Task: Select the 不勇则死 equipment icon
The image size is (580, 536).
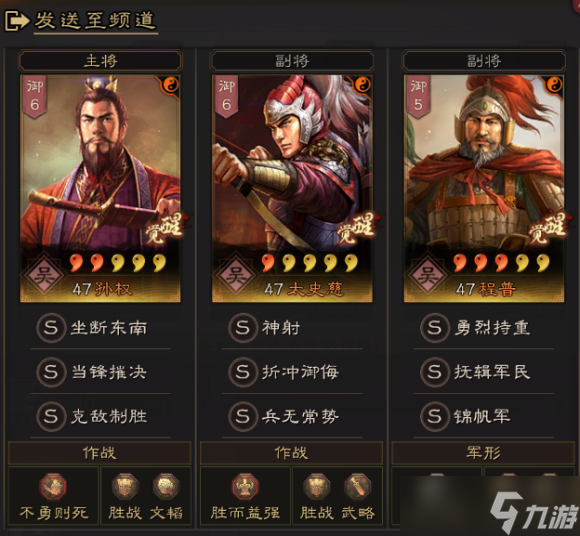Action: tap(53, 486)
